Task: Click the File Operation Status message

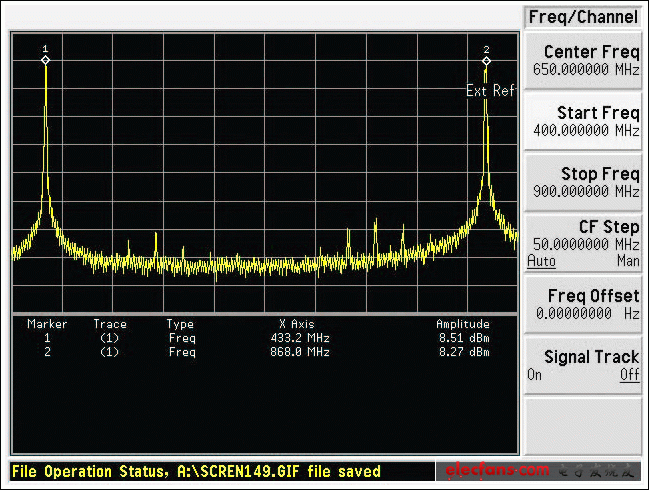Action: [x=196, y=471]
